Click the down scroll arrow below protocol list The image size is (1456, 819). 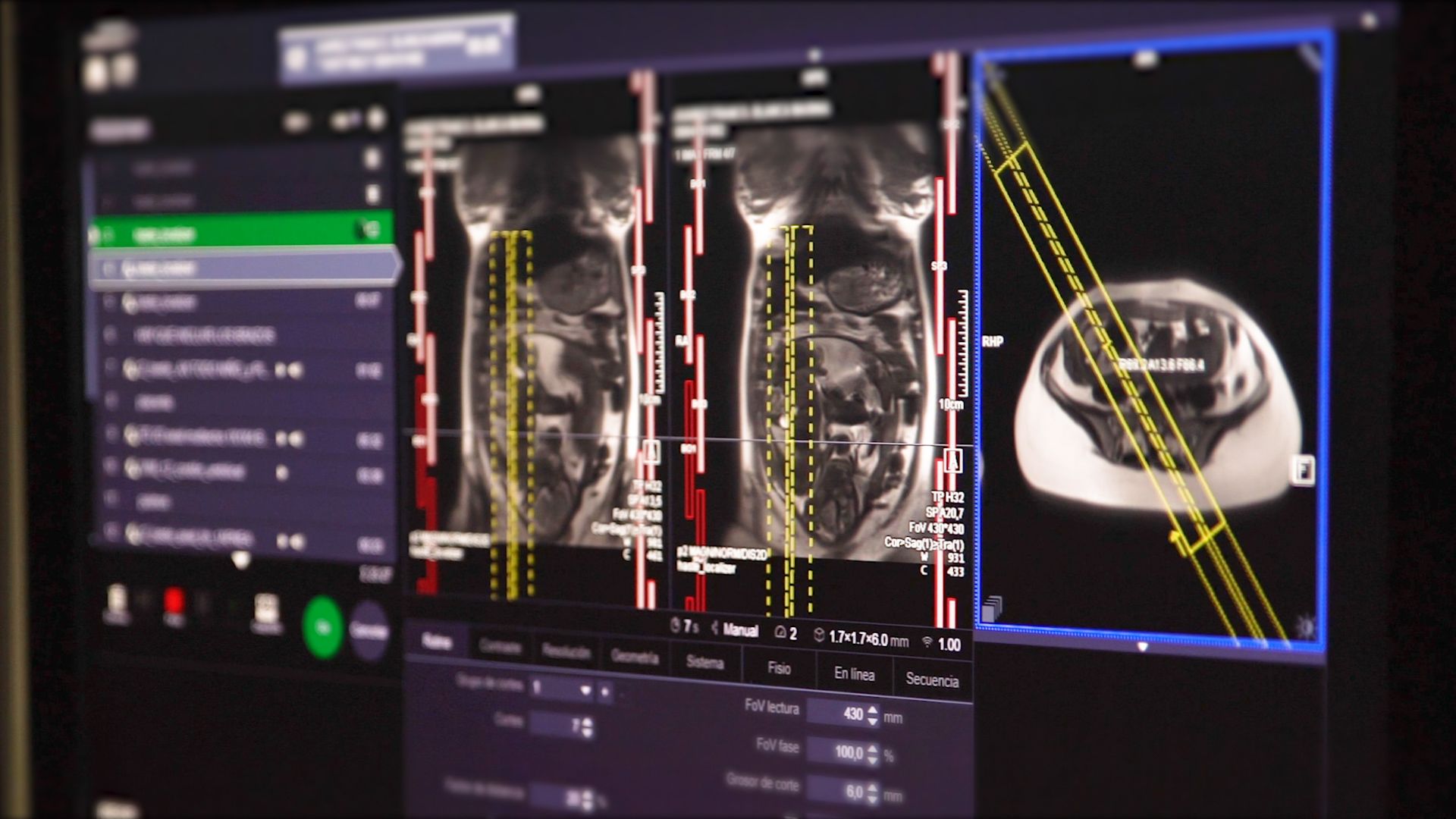(240, 560)
